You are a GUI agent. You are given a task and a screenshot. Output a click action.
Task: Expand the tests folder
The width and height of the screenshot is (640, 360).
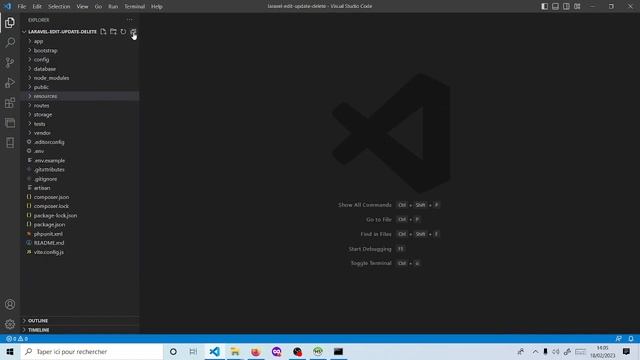tap(80, 124)
